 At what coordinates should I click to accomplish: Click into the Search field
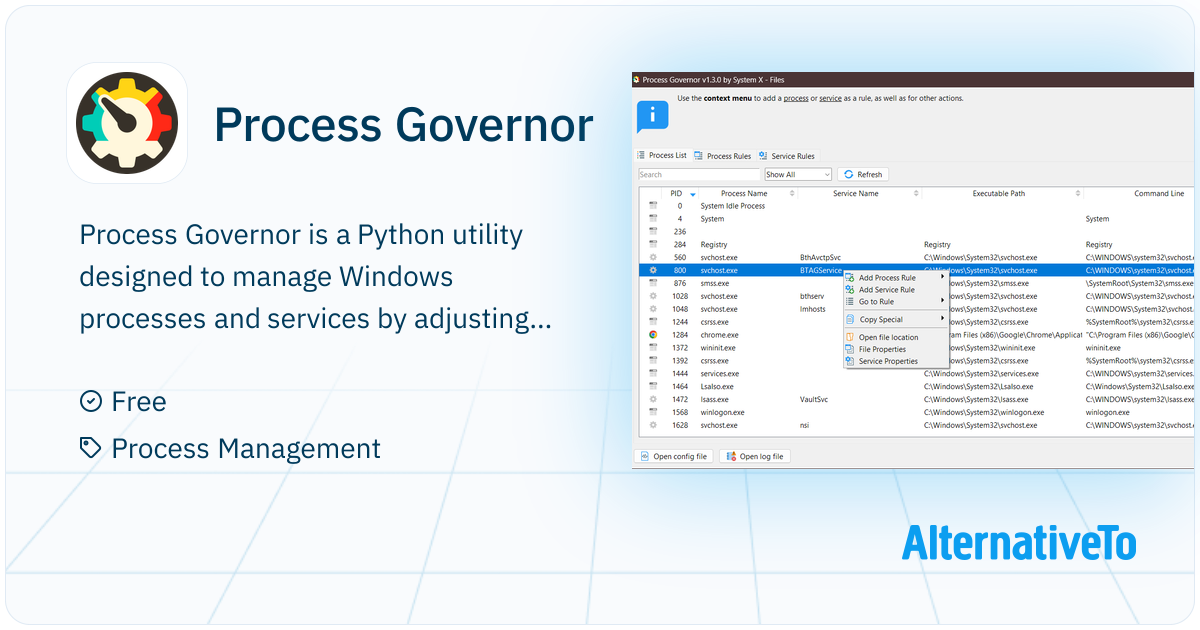tap(700, 175)
